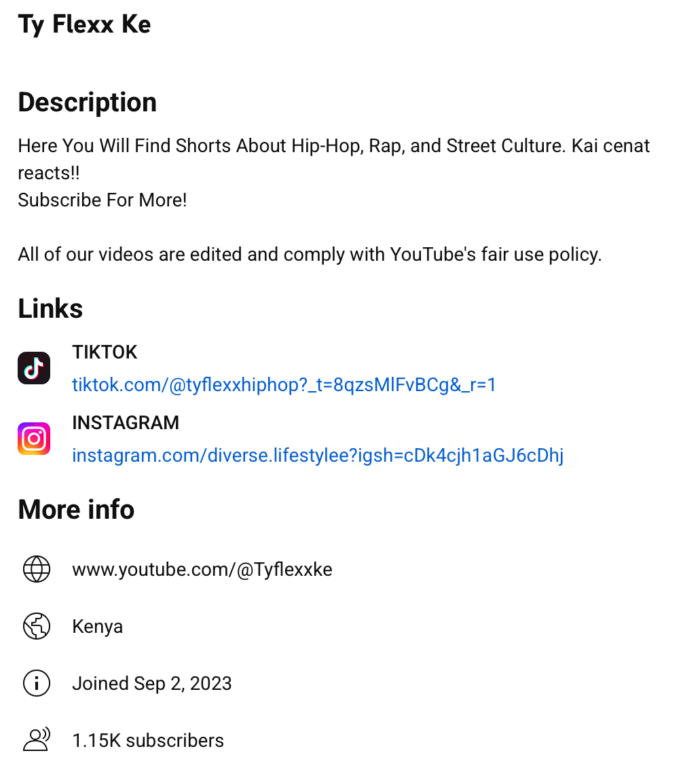Click the 1.15K subscribers count
The height and width of the screenshot is (770, 683).
click(x=148, y=741)
